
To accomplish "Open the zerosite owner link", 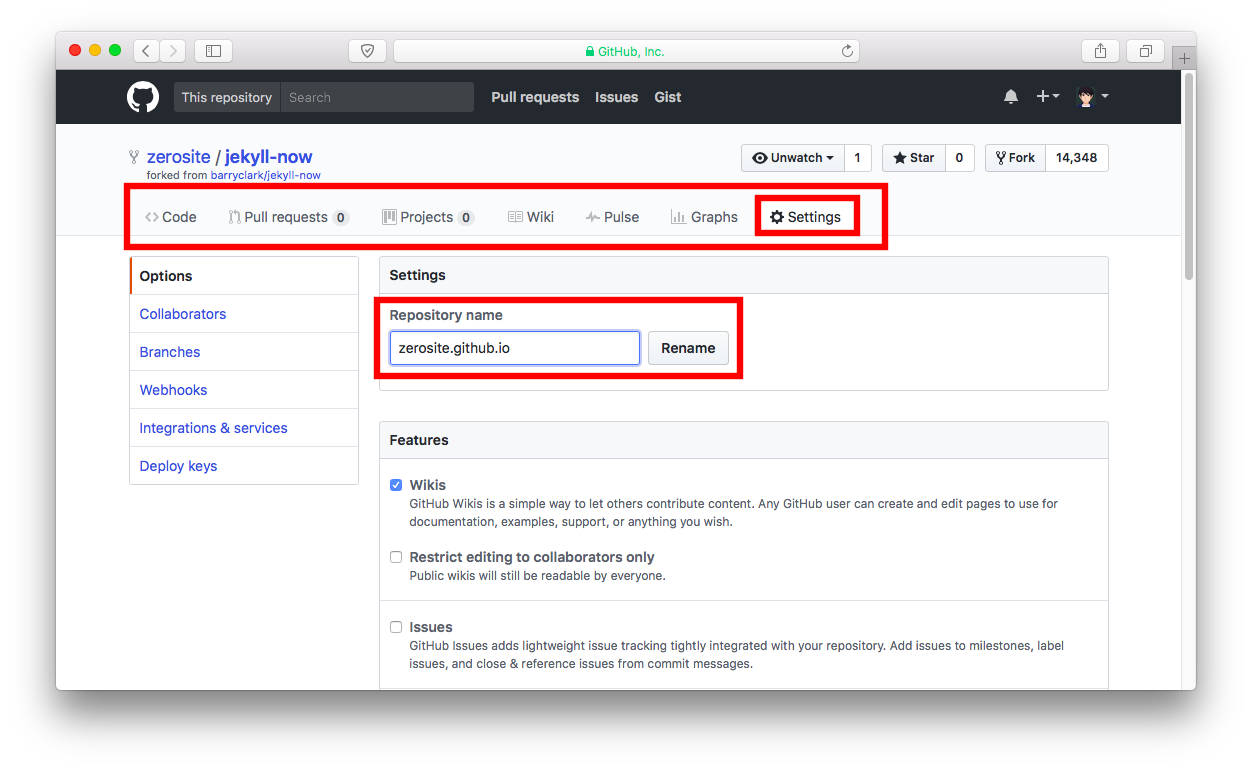I will (179, 157).
